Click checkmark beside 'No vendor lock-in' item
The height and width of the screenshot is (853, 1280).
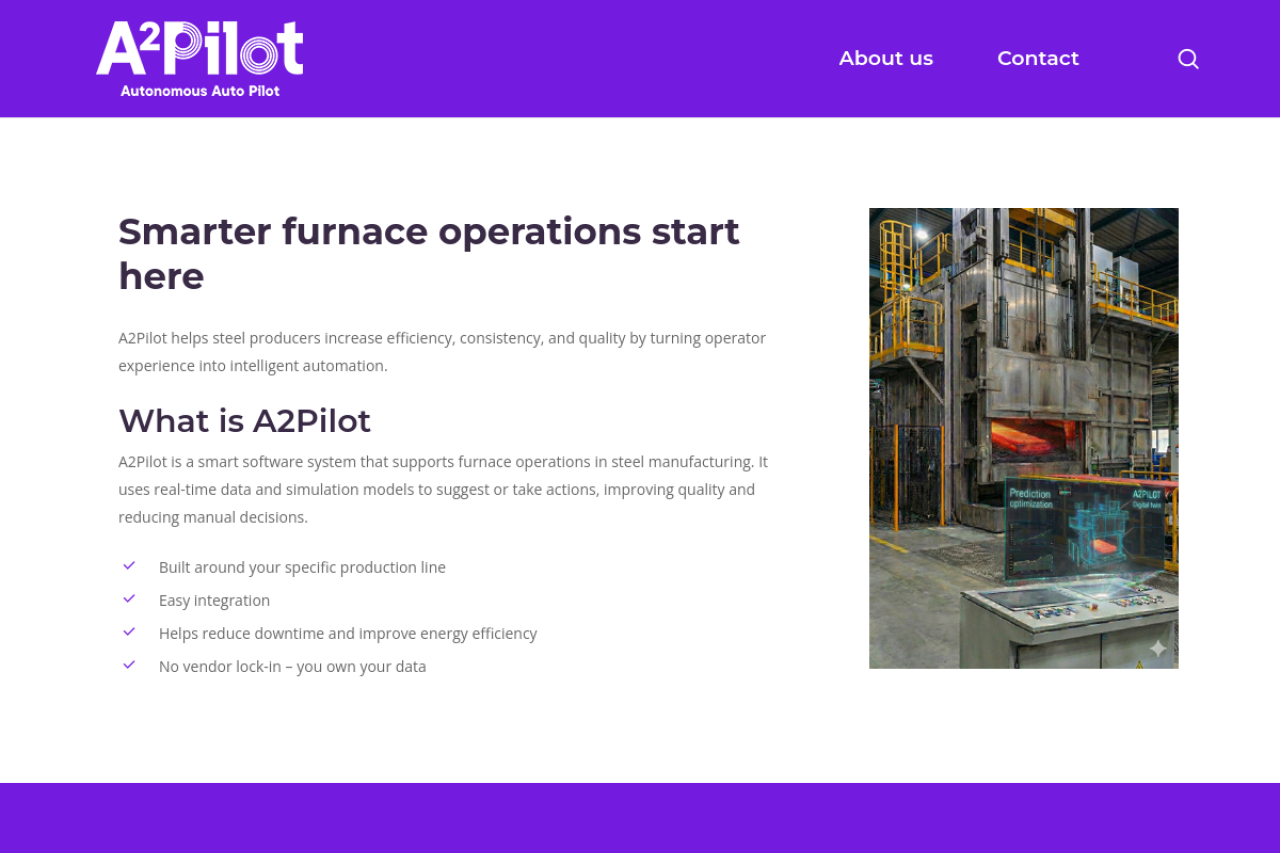tap(129, 665)
